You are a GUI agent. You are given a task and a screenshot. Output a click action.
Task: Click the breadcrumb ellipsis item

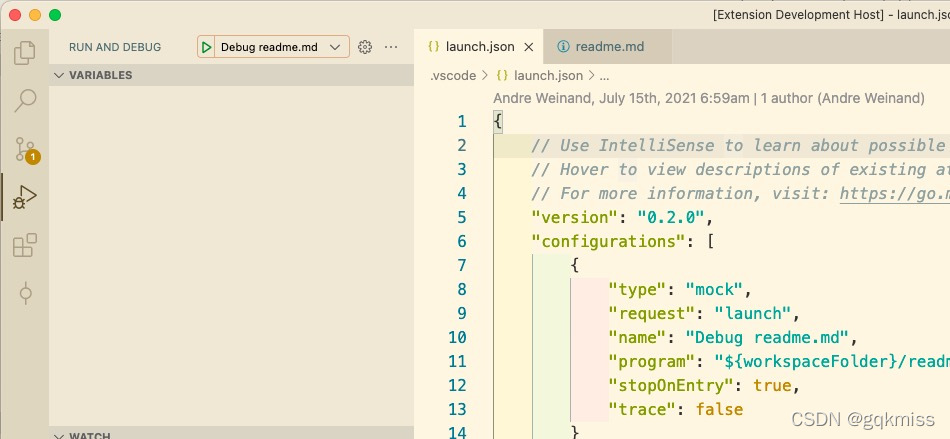pyautogui.click(x=604, y=76)
